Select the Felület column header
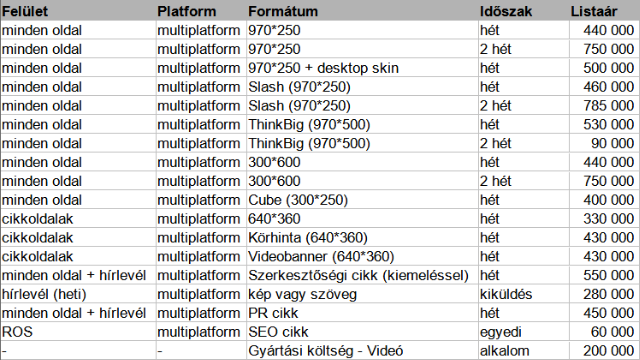This screenshot has width=640, height=360. (x=78, y=11)
